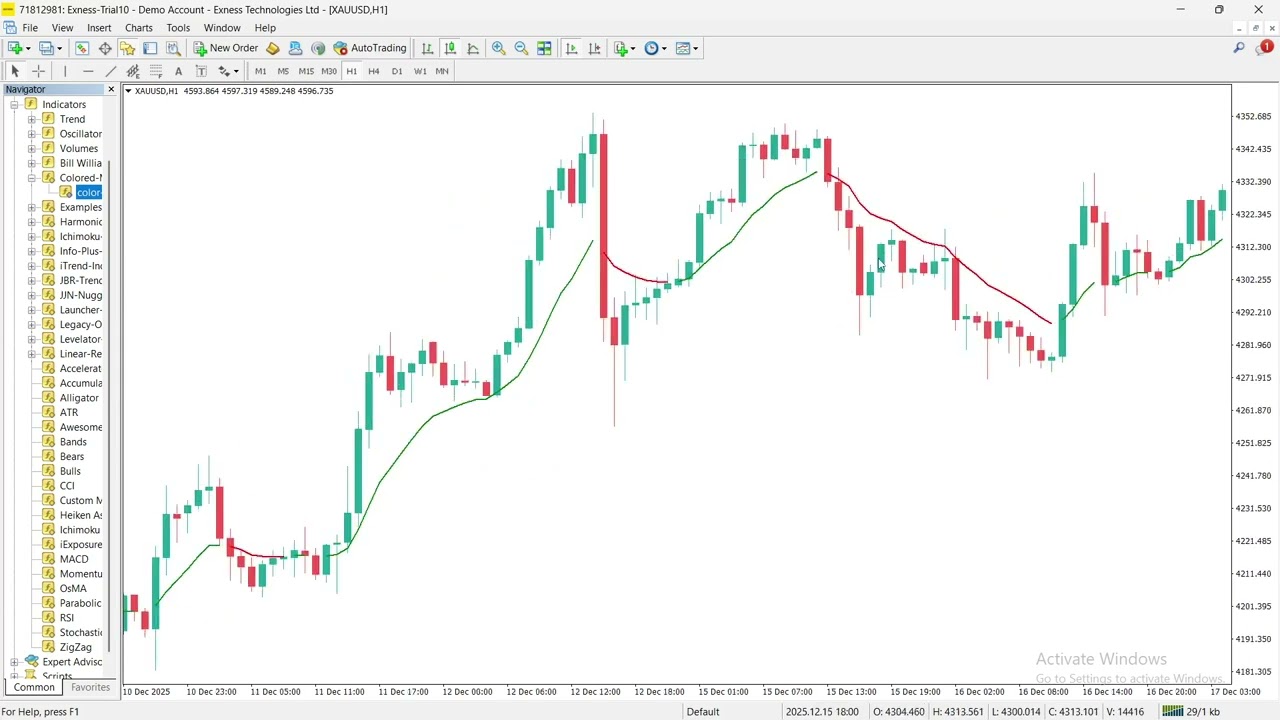This screenshot has width=1280, height=720.
Task: Toggle the AutoTrading button
Action: tap(370, 48)
